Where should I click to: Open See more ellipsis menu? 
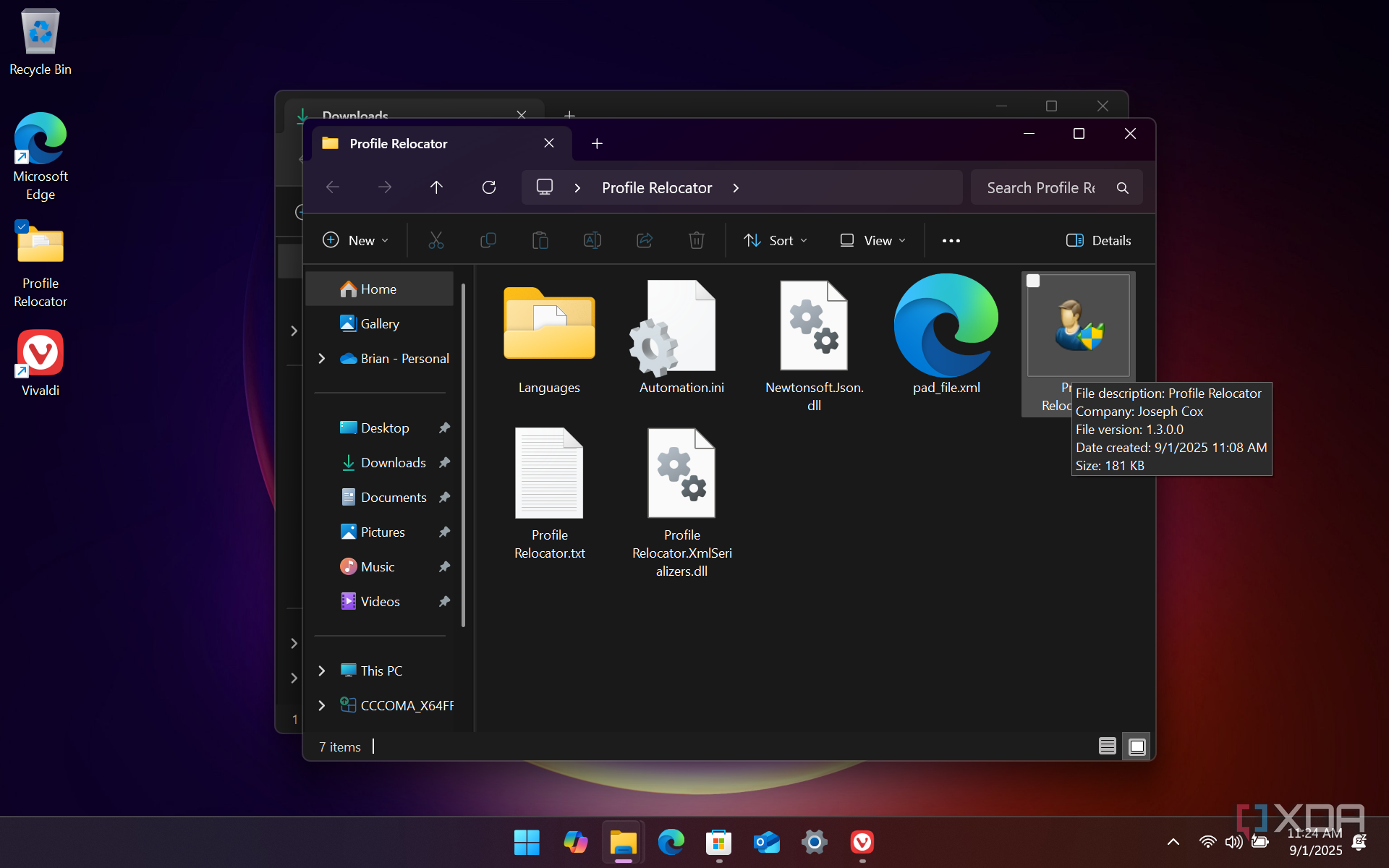pos(951,240)
